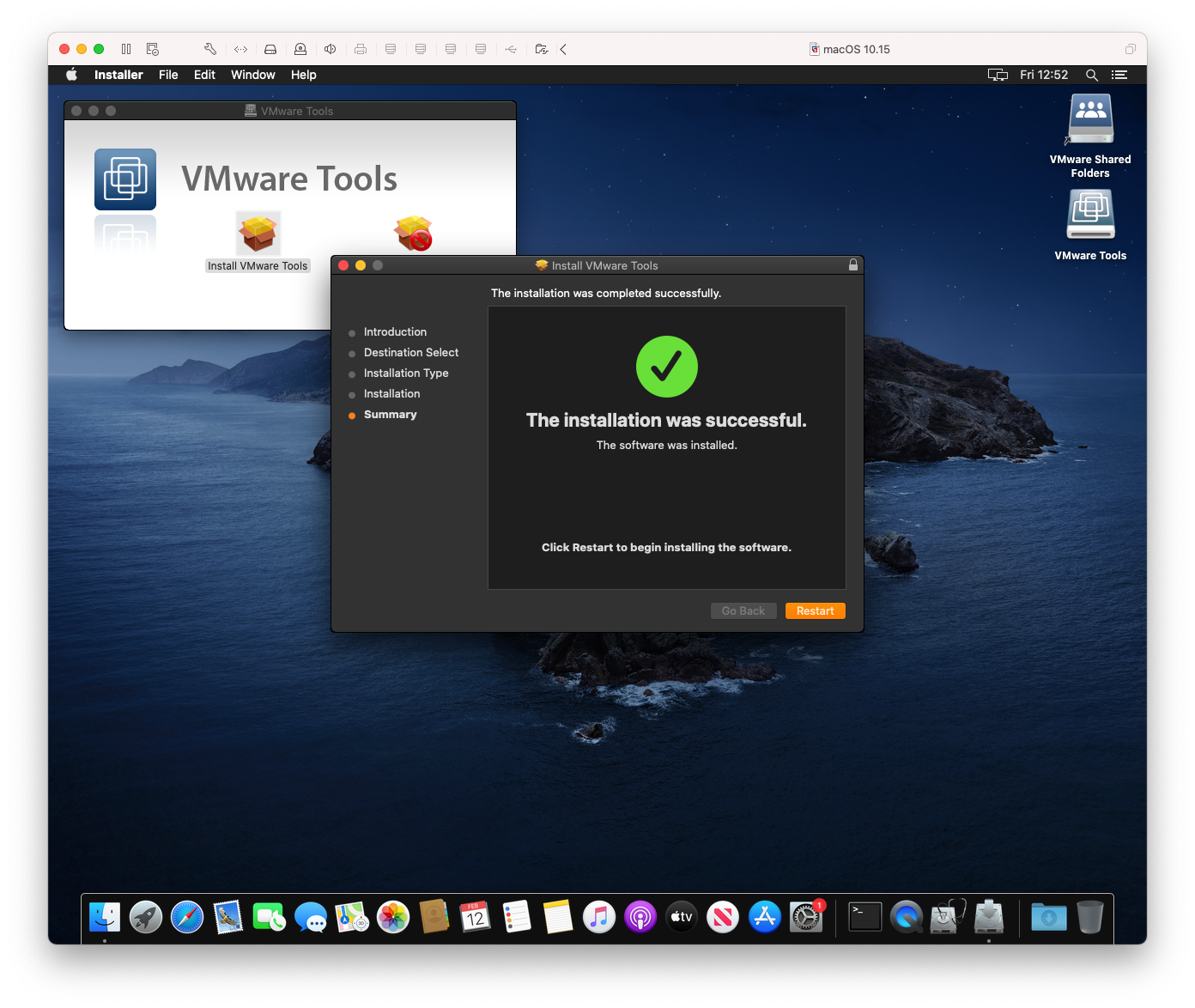This screenshot has width=1195, height=1008.
Task: Open the VMware Tools disk on the desktop
Action: click(x=1090, y=214)
